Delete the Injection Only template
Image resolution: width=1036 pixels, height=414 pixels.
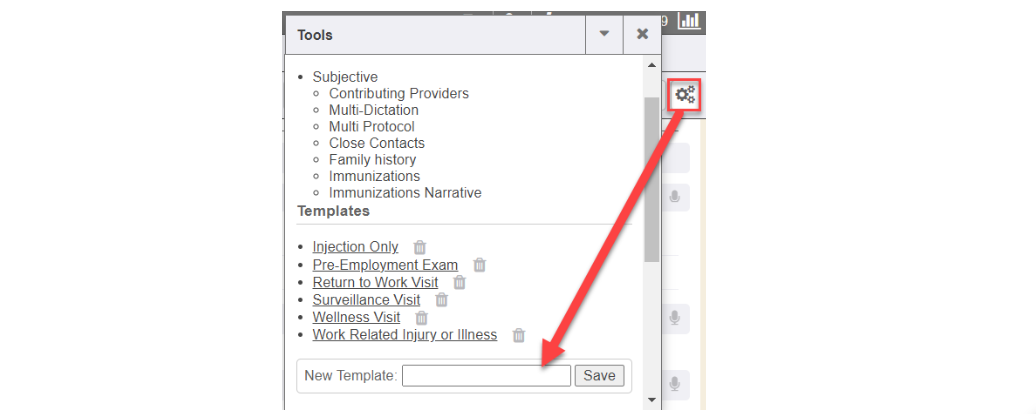(x=420, y=247)
